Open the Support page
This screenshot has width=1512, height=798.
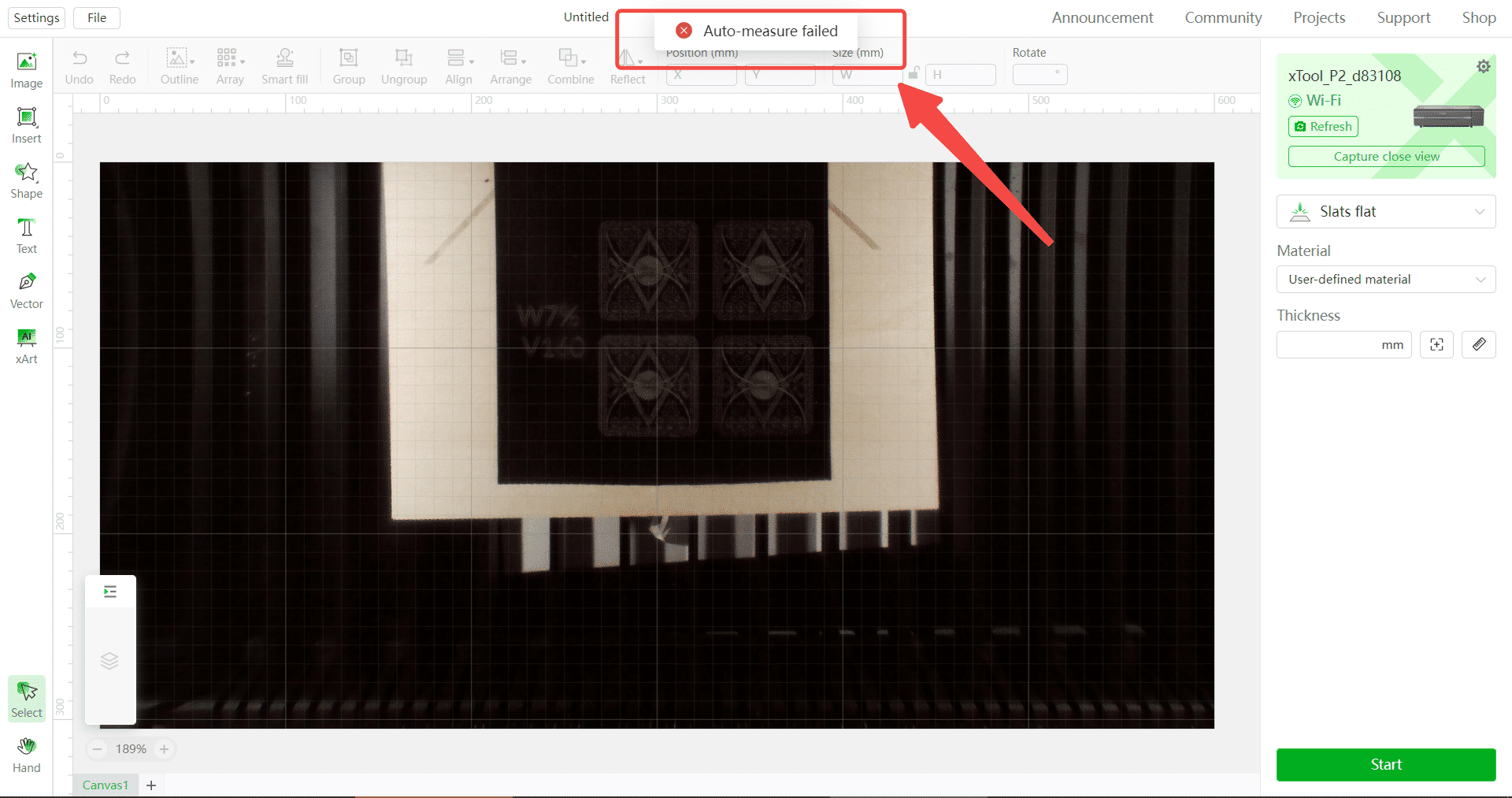1403,17
